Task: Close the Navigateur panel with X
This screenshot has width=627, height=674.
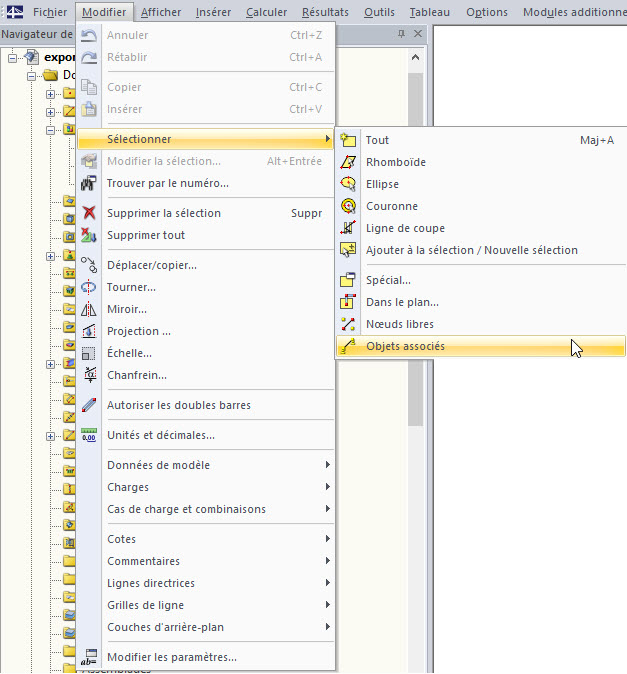Action: point(418,34)
